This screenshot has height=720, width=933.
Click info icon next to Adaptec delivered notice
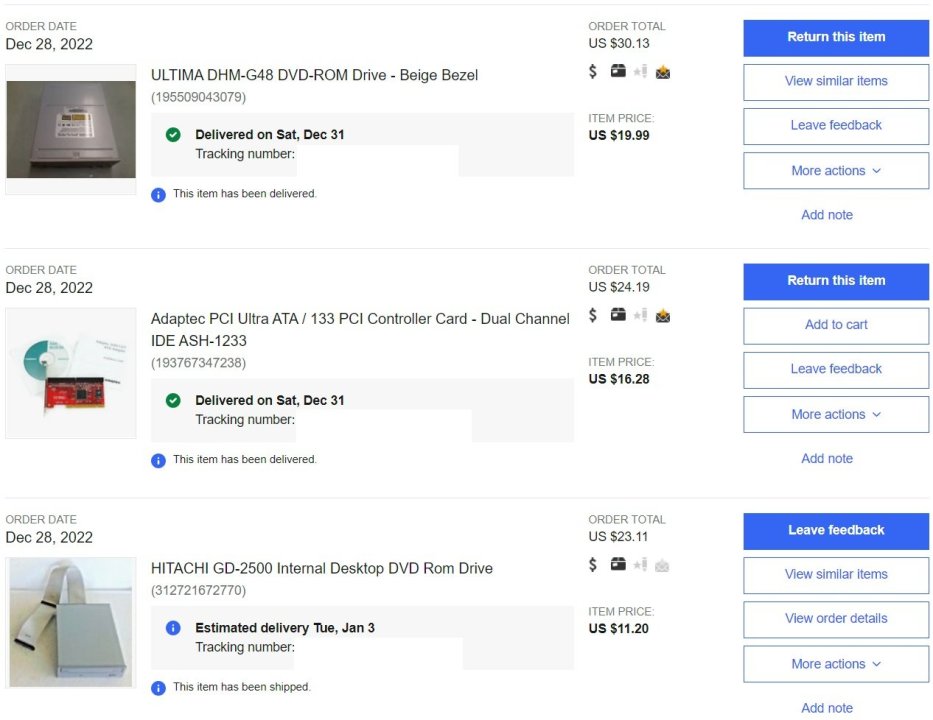tap(158, 460)
